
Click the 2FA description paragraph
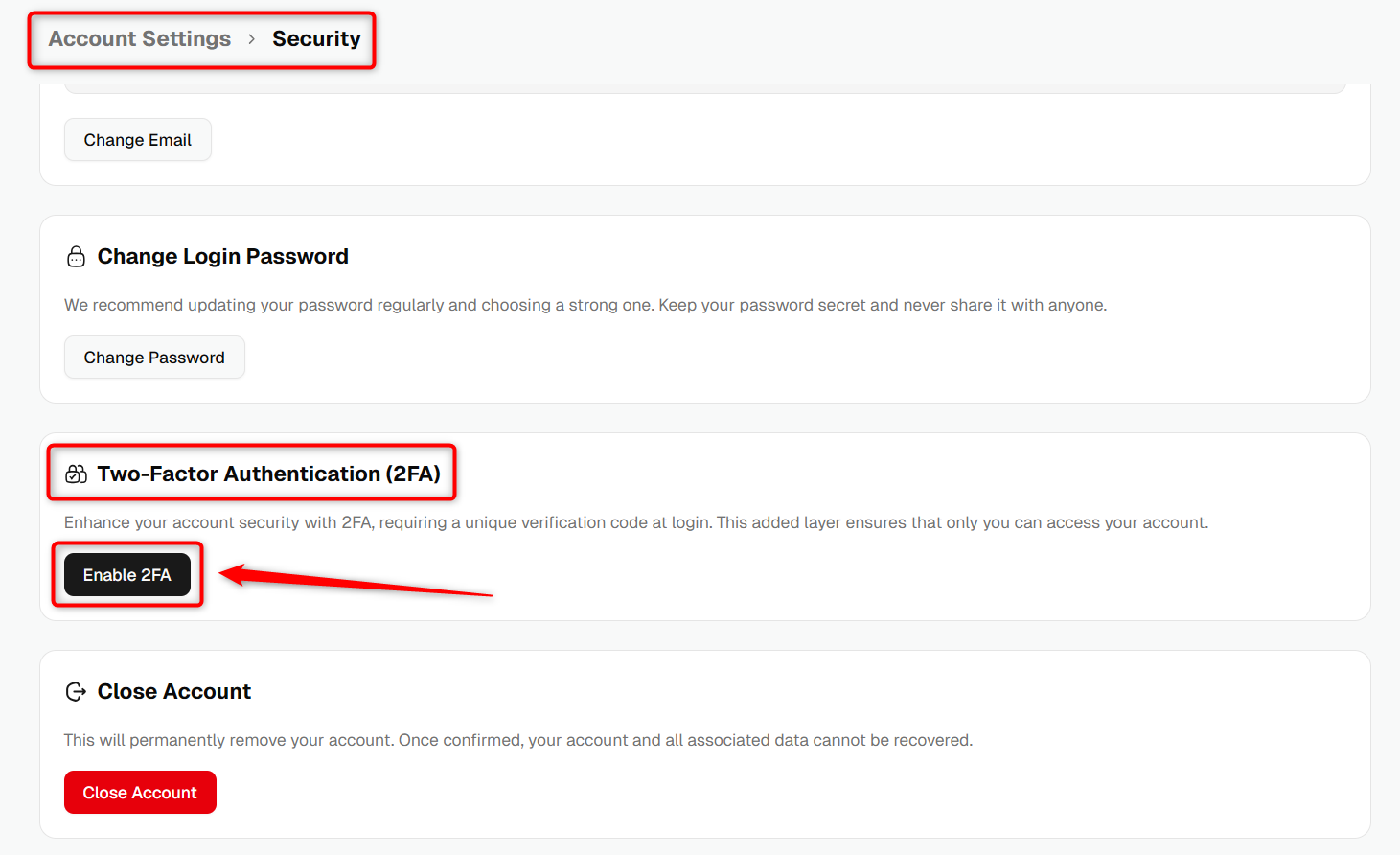636,522
